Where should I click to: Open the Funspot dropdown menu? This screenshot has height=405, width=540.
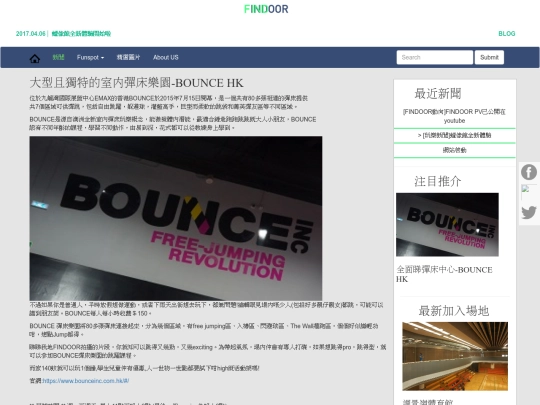click(x=90, y=58)
